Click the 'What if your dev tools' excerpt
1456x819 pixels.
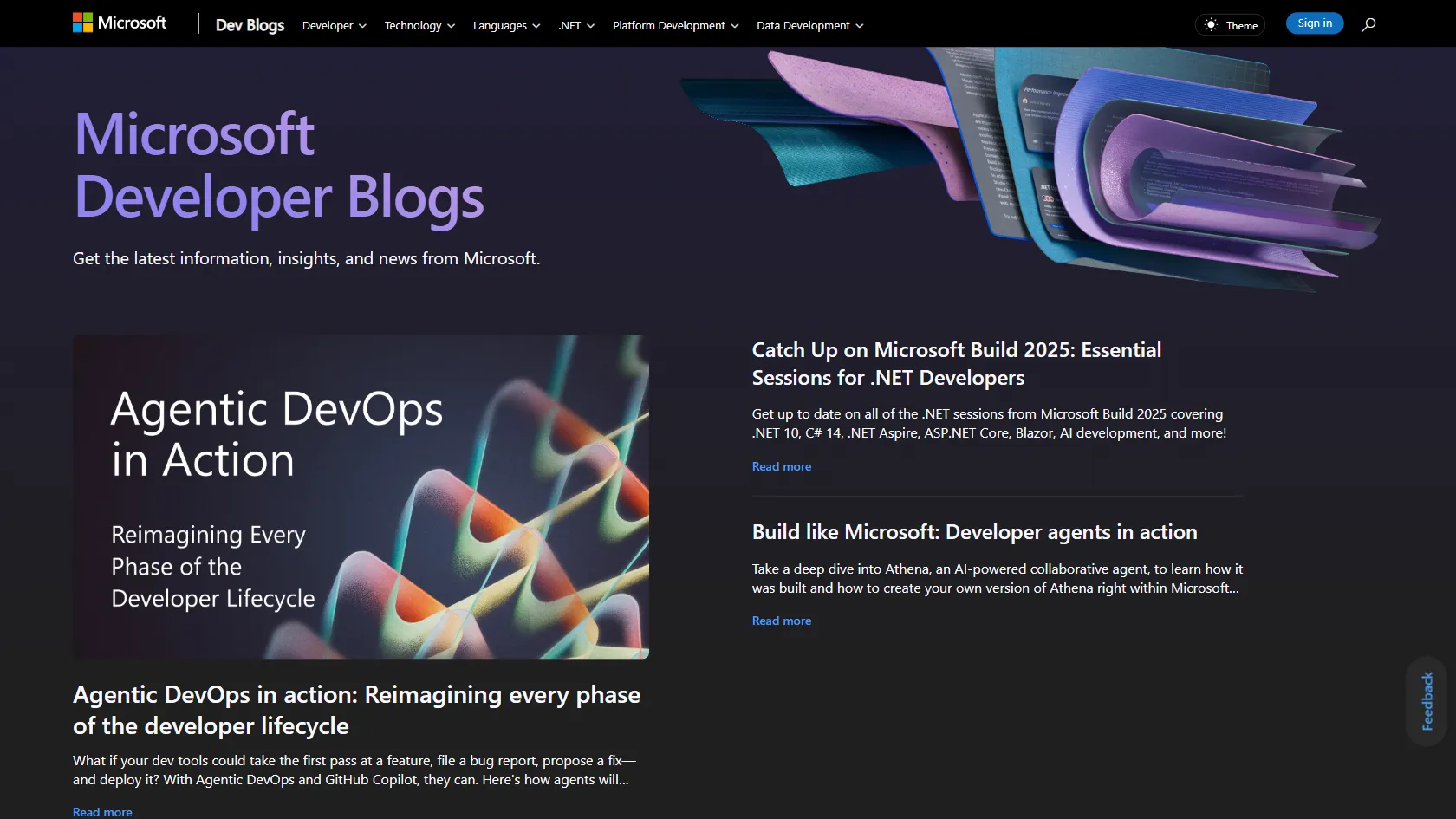coord(354,770)
